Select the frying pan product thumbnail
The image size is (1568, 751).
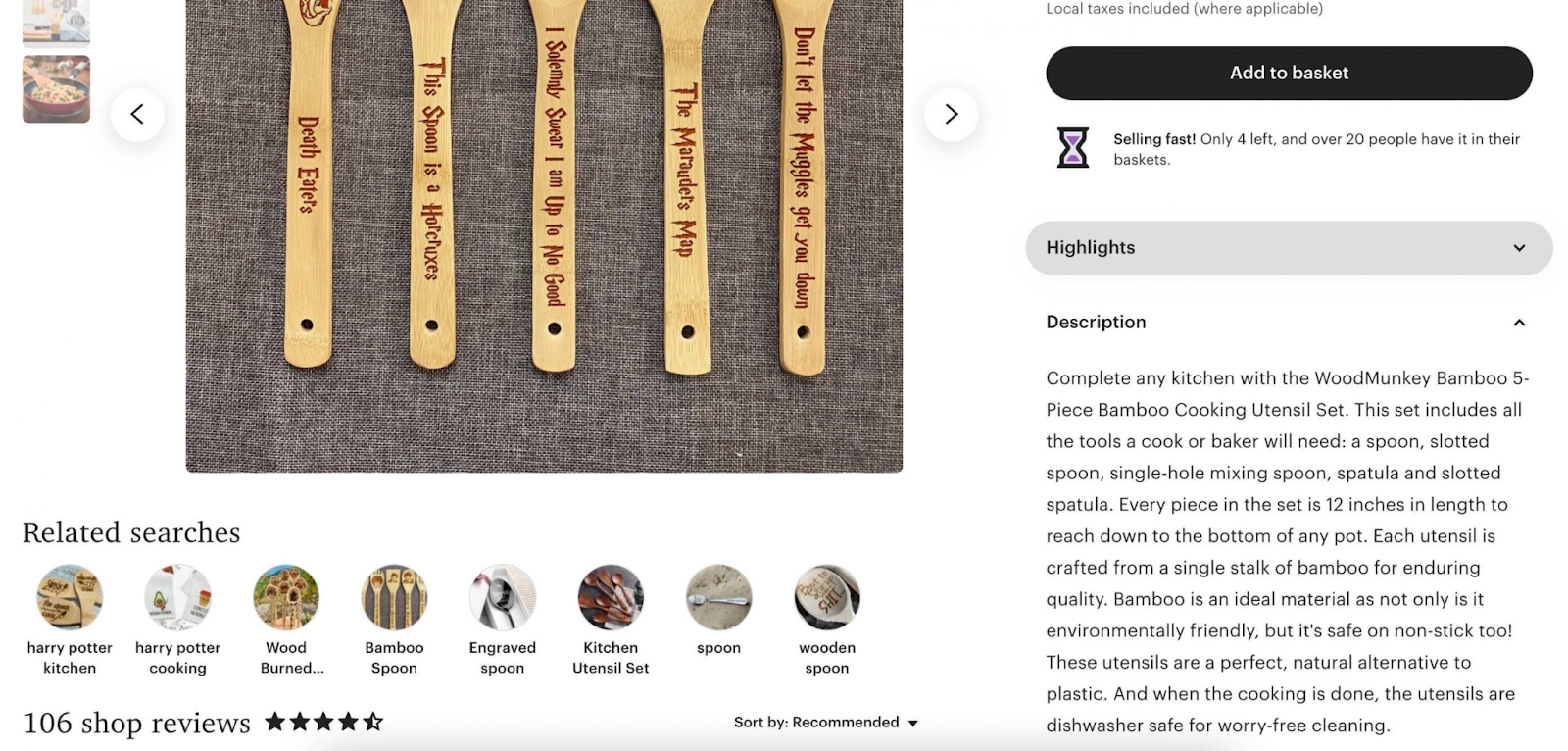point(57,89)
